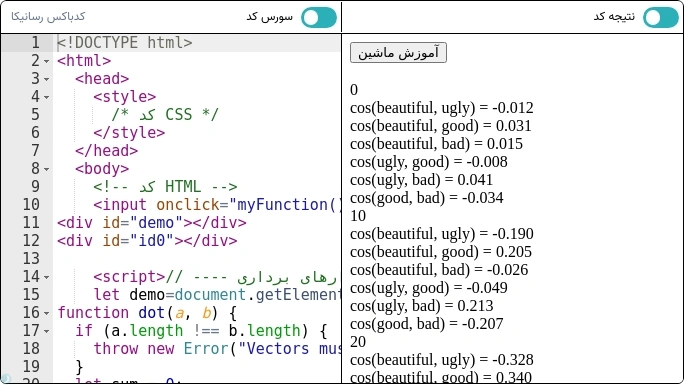Viewport: 684px width, 385px height.
Task: Collapse the dot function fold on line 16
Action: tap(47, 313)
